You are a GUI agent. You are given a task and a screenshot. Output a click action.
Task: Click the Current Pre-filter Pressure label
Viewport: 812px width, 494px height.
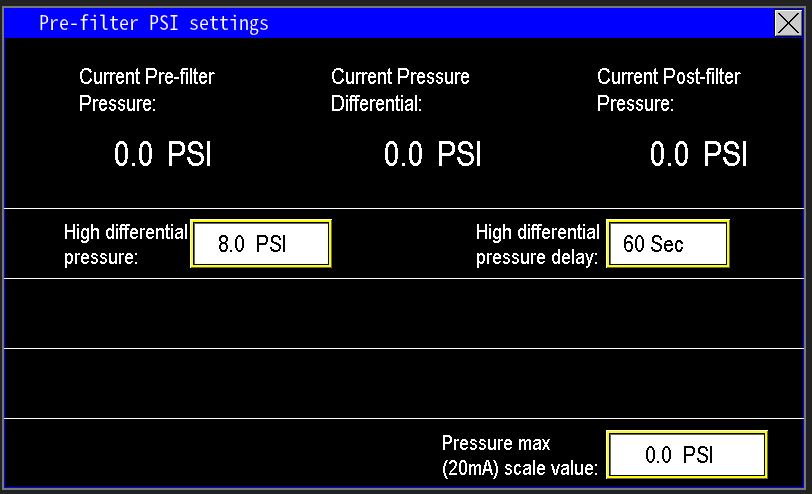(146, 90)
